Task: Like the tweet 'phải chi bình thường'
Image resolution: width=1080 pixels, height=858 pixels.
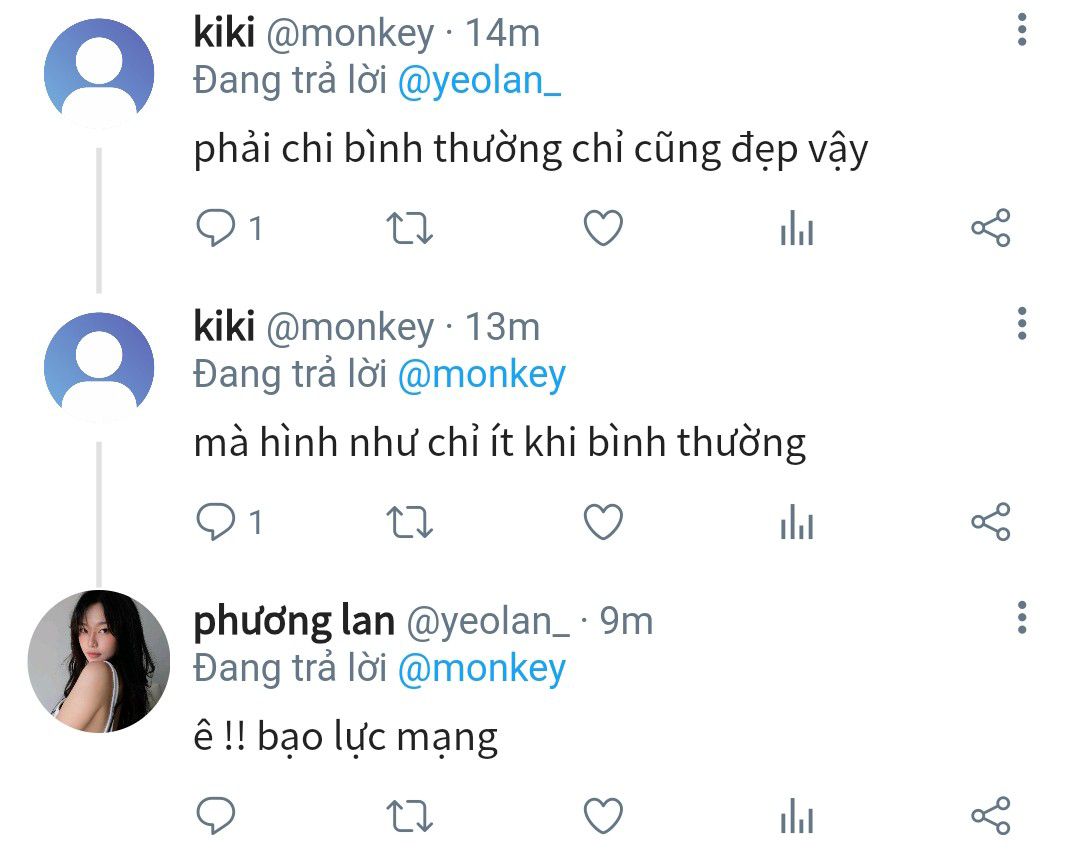Action: click(x=603, y=228)
